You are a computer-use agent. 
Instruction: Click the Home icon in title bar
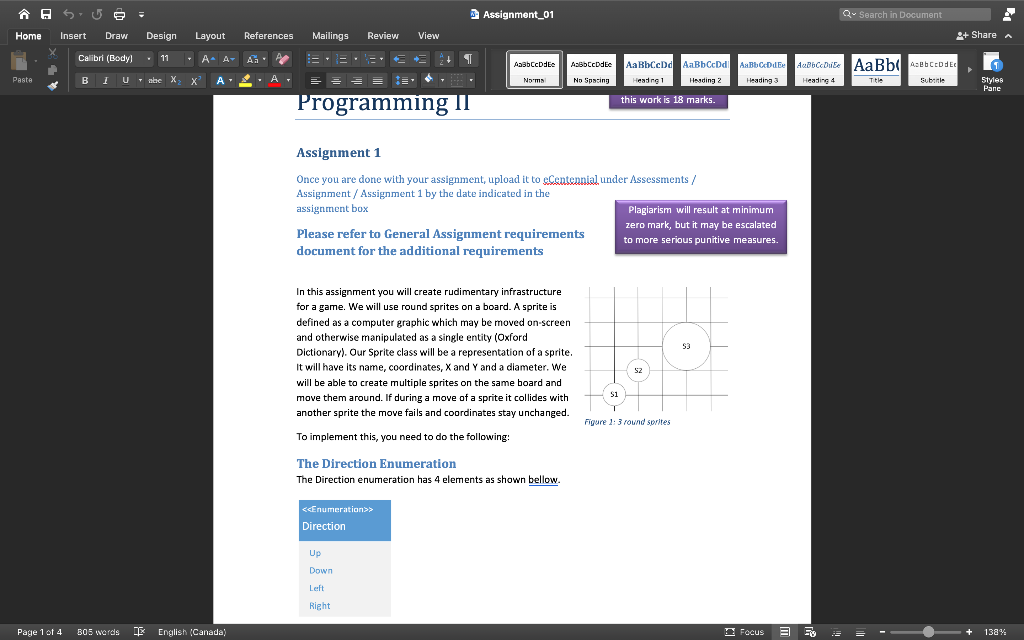(24, 14)
